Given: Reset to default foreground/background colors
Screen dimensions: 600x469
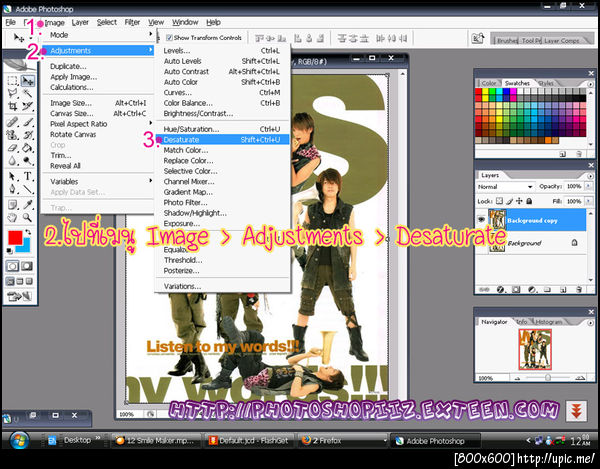Looking at the screenshot, I should coord(10,251).
